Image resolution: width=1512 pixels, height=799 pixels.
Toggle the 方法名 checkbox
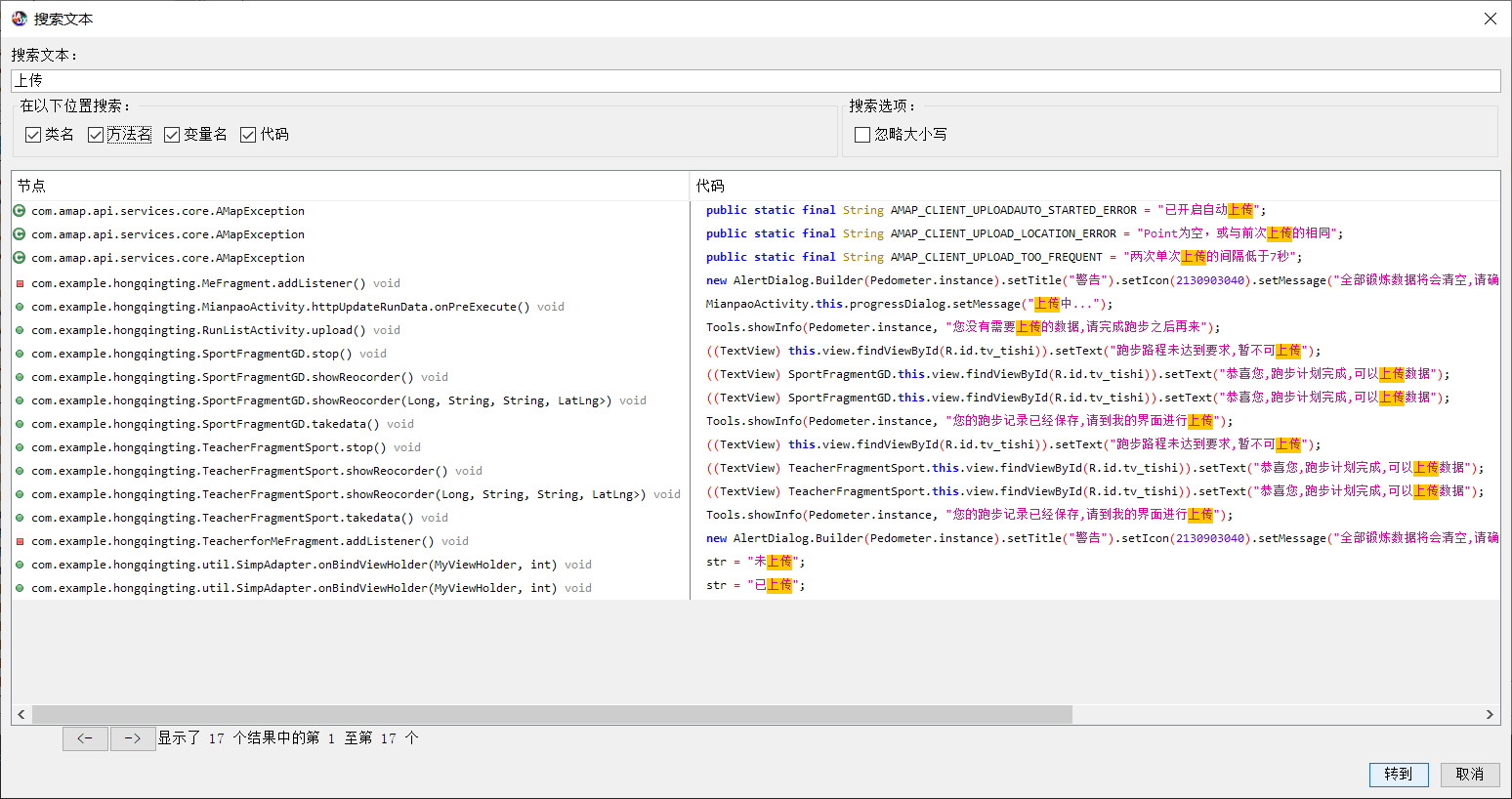pyautogui.click(x=96, y=135)
